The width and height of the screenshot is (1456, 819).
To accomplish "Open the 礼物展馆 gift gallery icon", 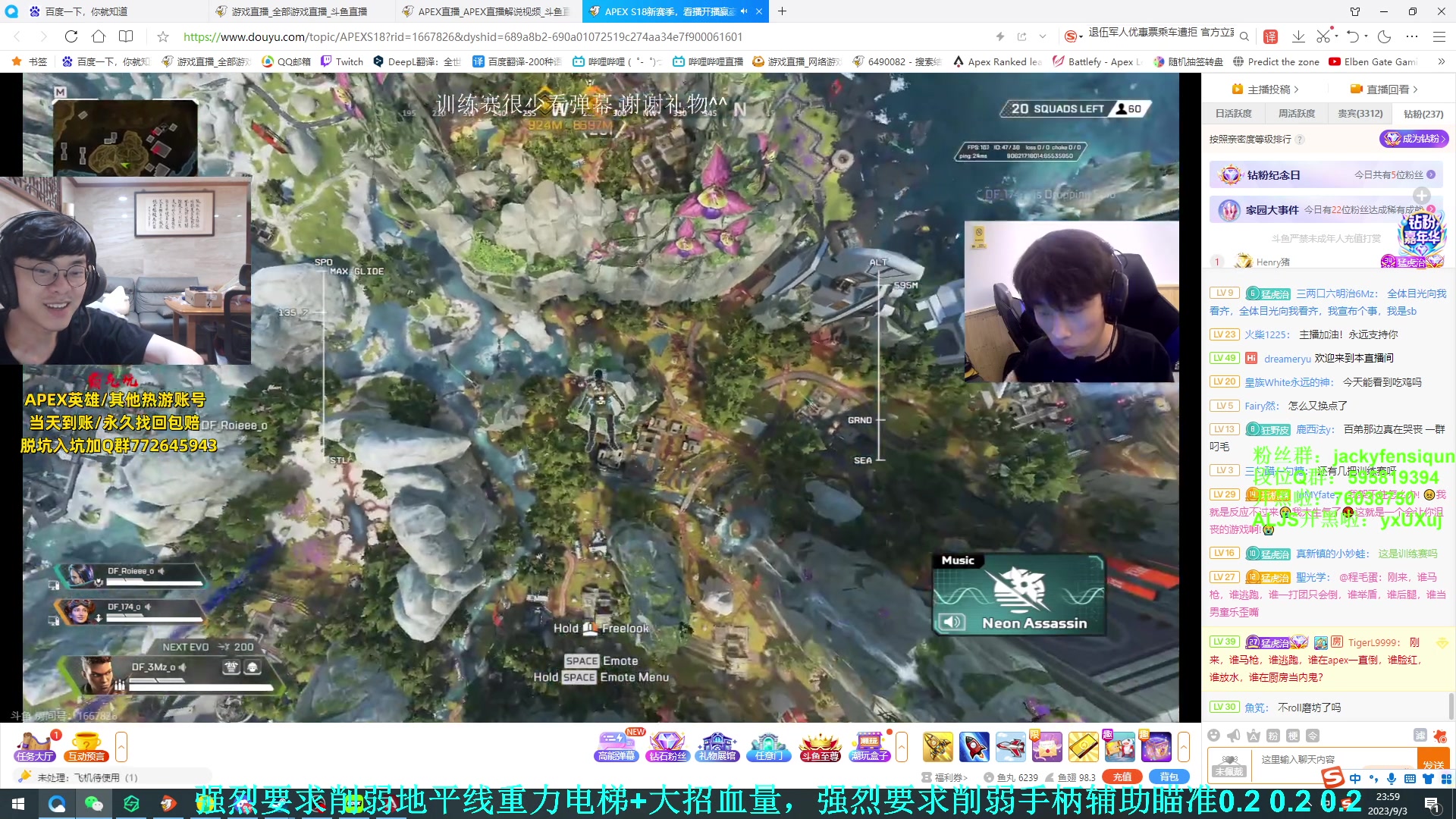I will click(x=717, y=746).
